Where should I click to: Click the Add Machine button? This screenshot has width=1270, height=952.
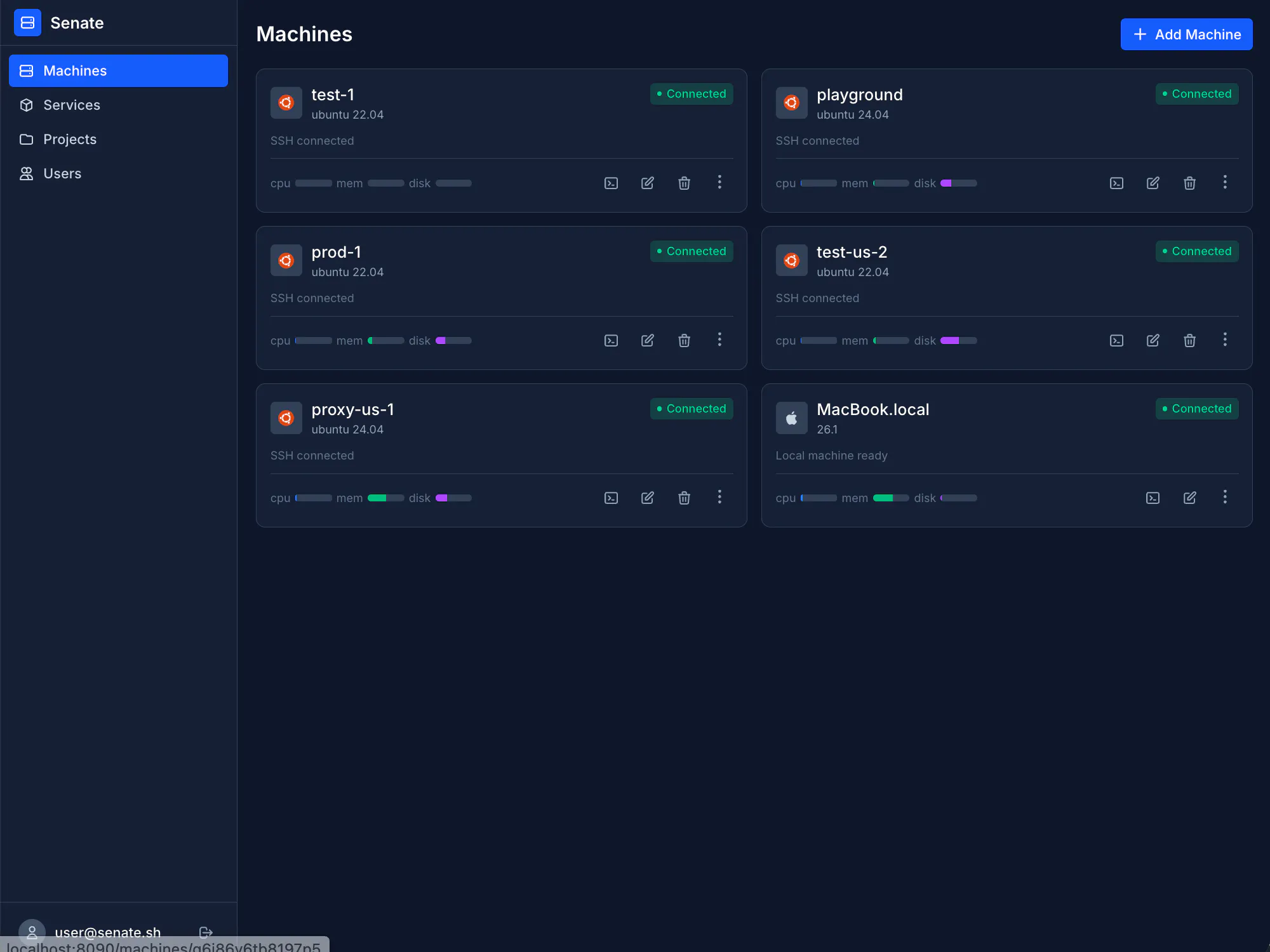1186,34
